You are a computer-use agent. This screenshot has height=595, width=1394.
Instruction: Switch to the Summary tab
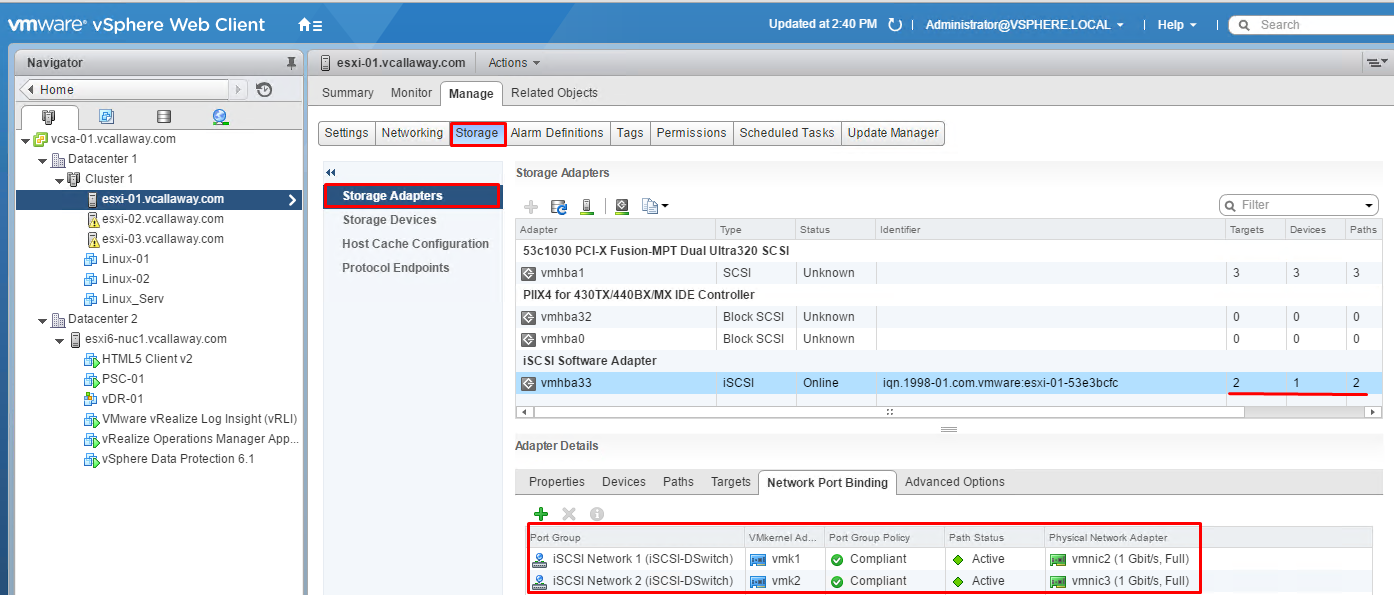point(348,93)
